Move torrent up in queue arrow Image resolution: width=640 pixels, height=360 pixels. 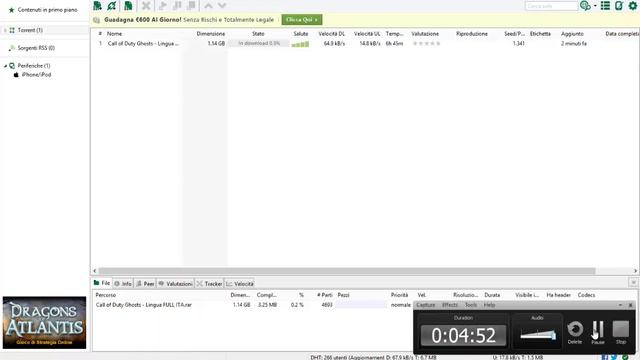click(208, 6)
